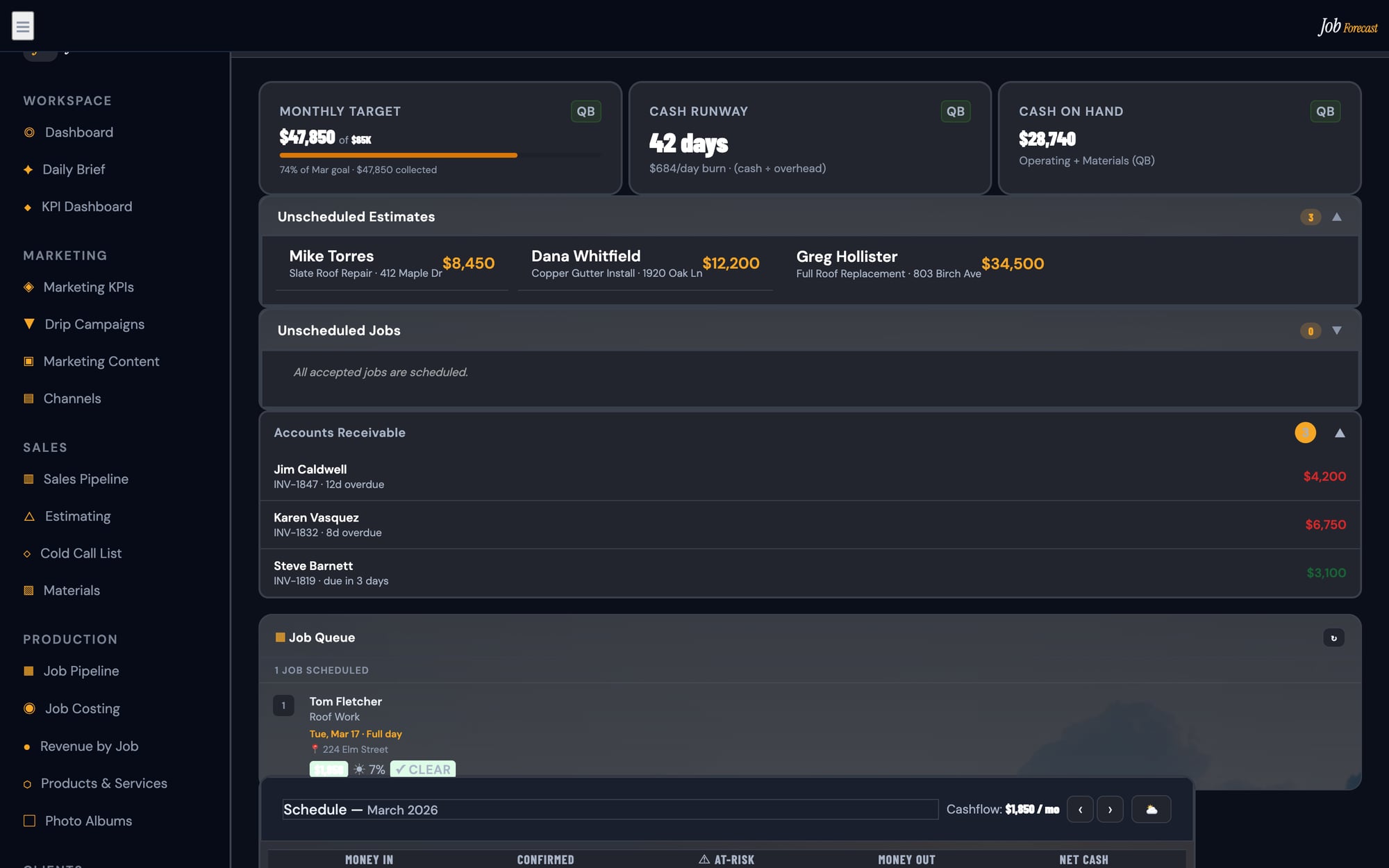1389x868 pixels.
Task: Open Daily Brief from the sidebar
Action: (73, 169)
